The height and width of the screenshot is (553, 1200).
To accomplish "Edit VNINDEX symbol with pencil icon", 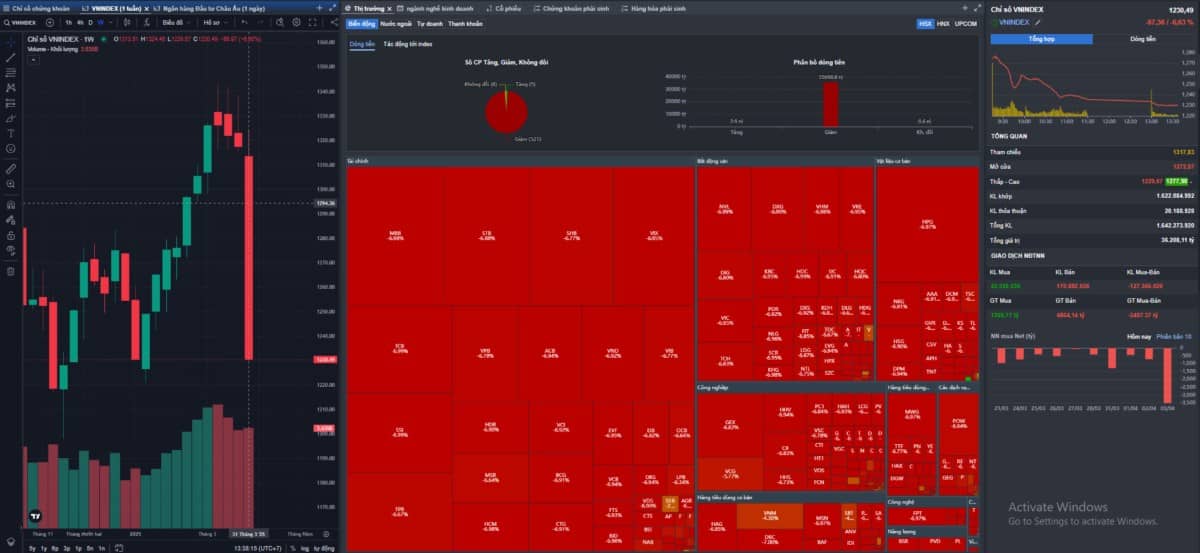I will (x=1038, y=21).
